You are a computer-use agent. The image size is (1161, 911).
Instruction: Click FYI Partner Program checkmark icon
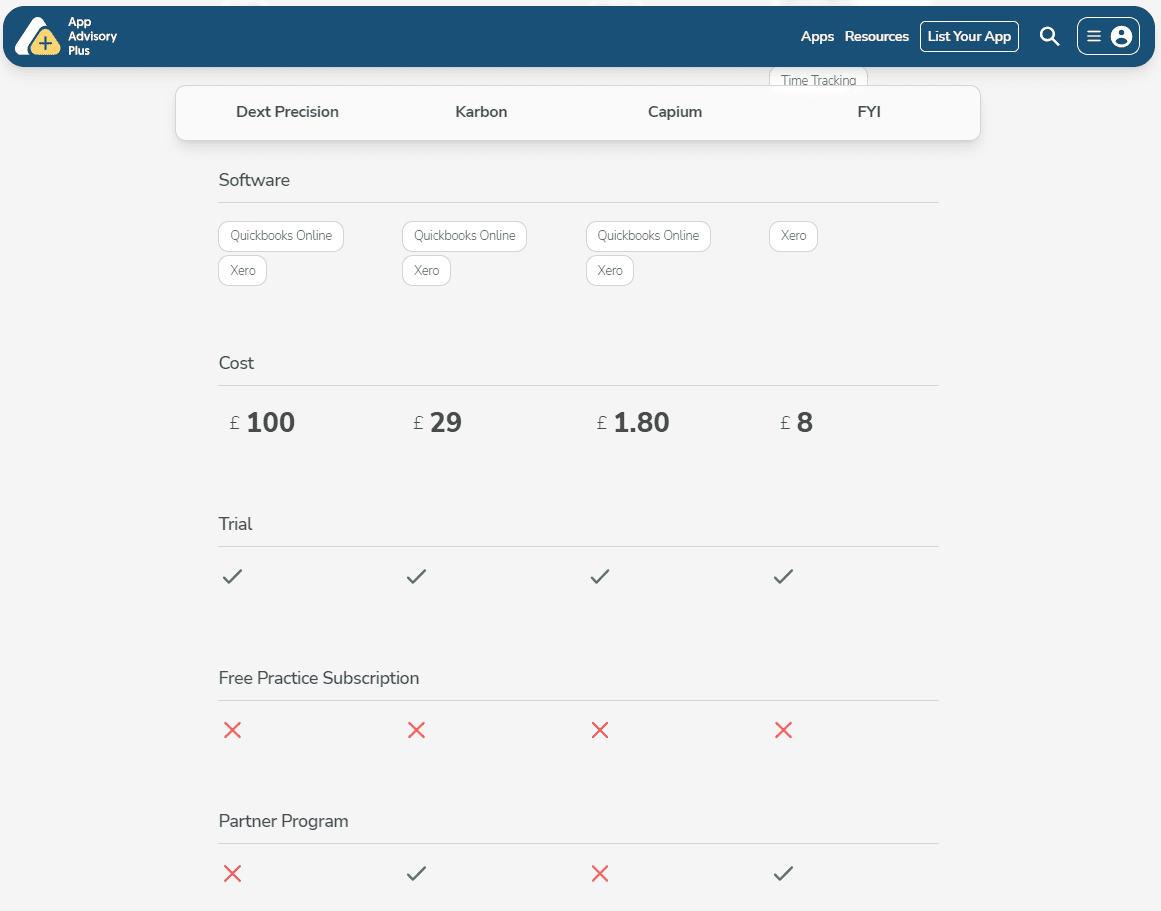coord(783,874)
